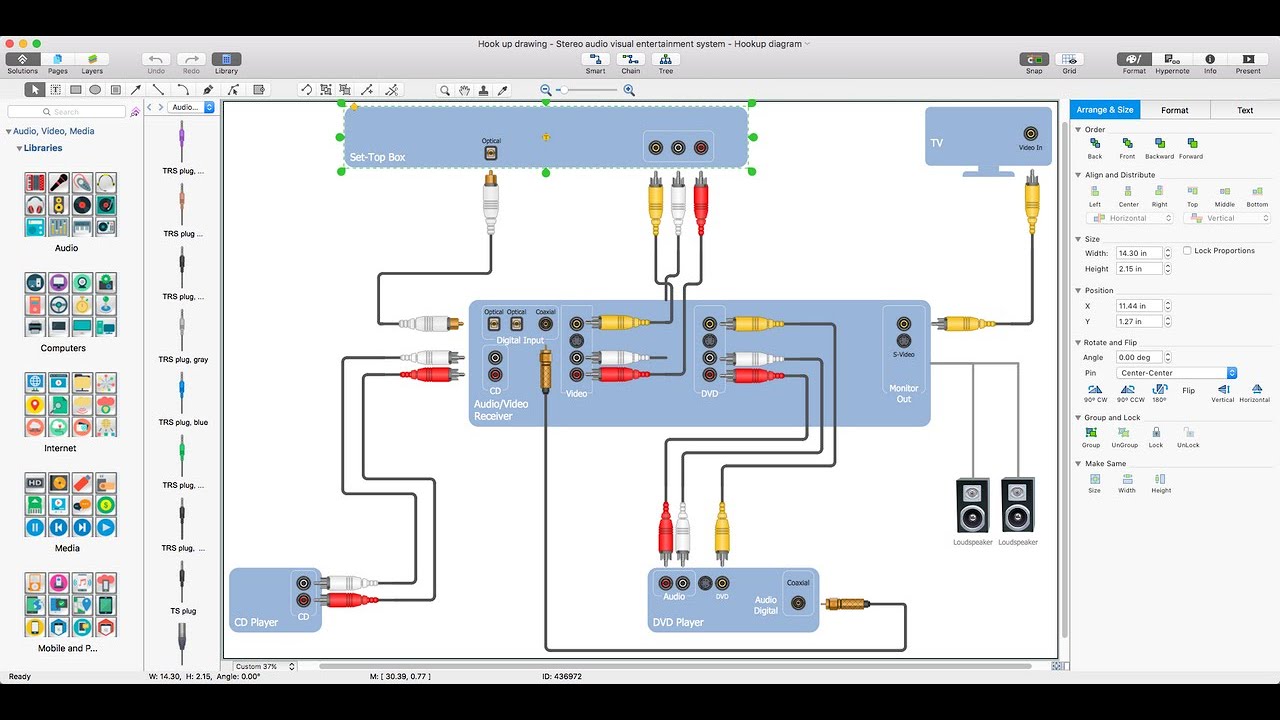This screenshot has height=720, width=1280.
Task: Bring shape to Front
Action: point(1127,148)
